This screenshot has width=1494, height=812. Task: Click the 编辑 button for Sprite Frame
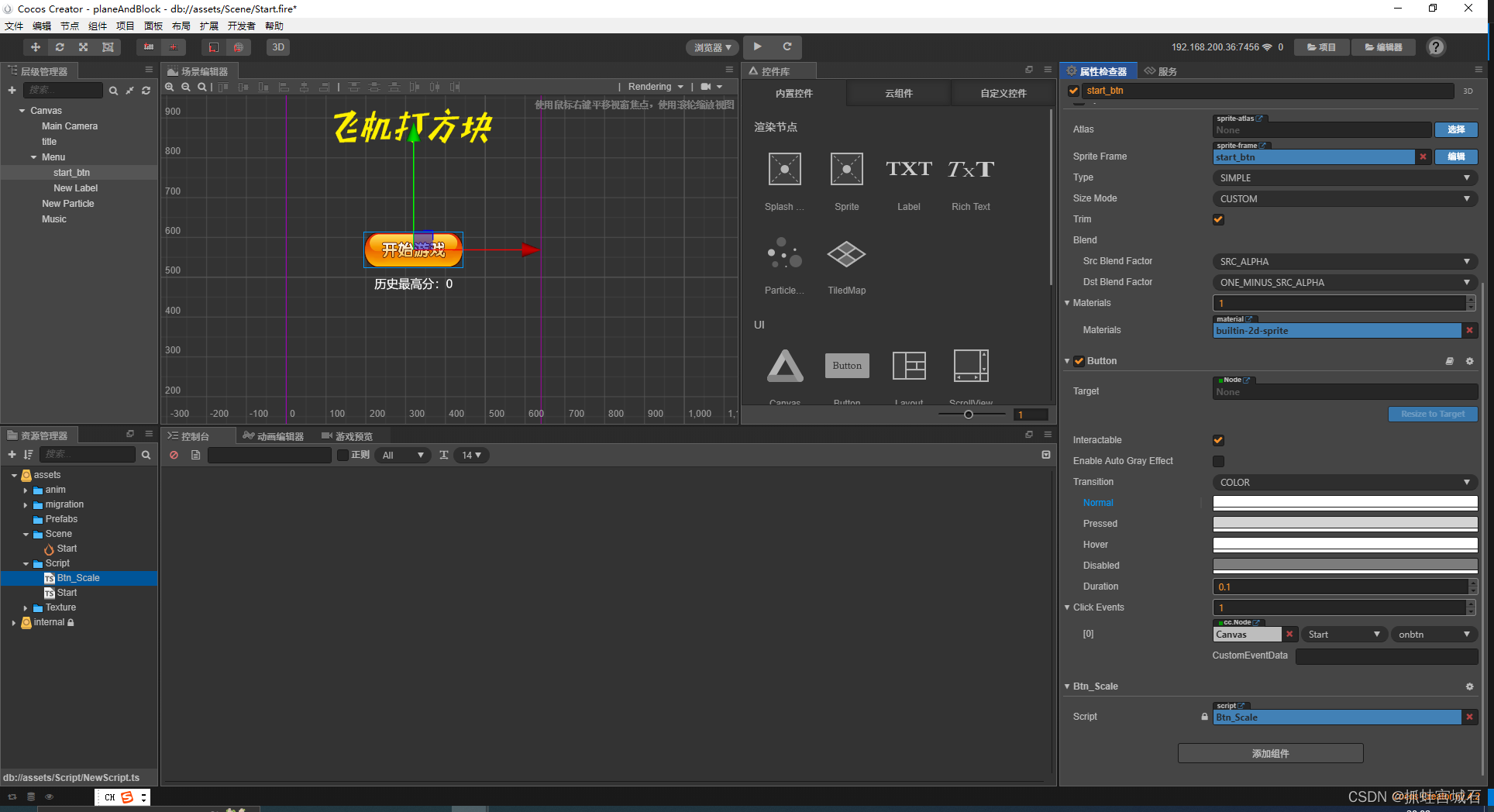pyautogui.click(x=1456, y=157)
